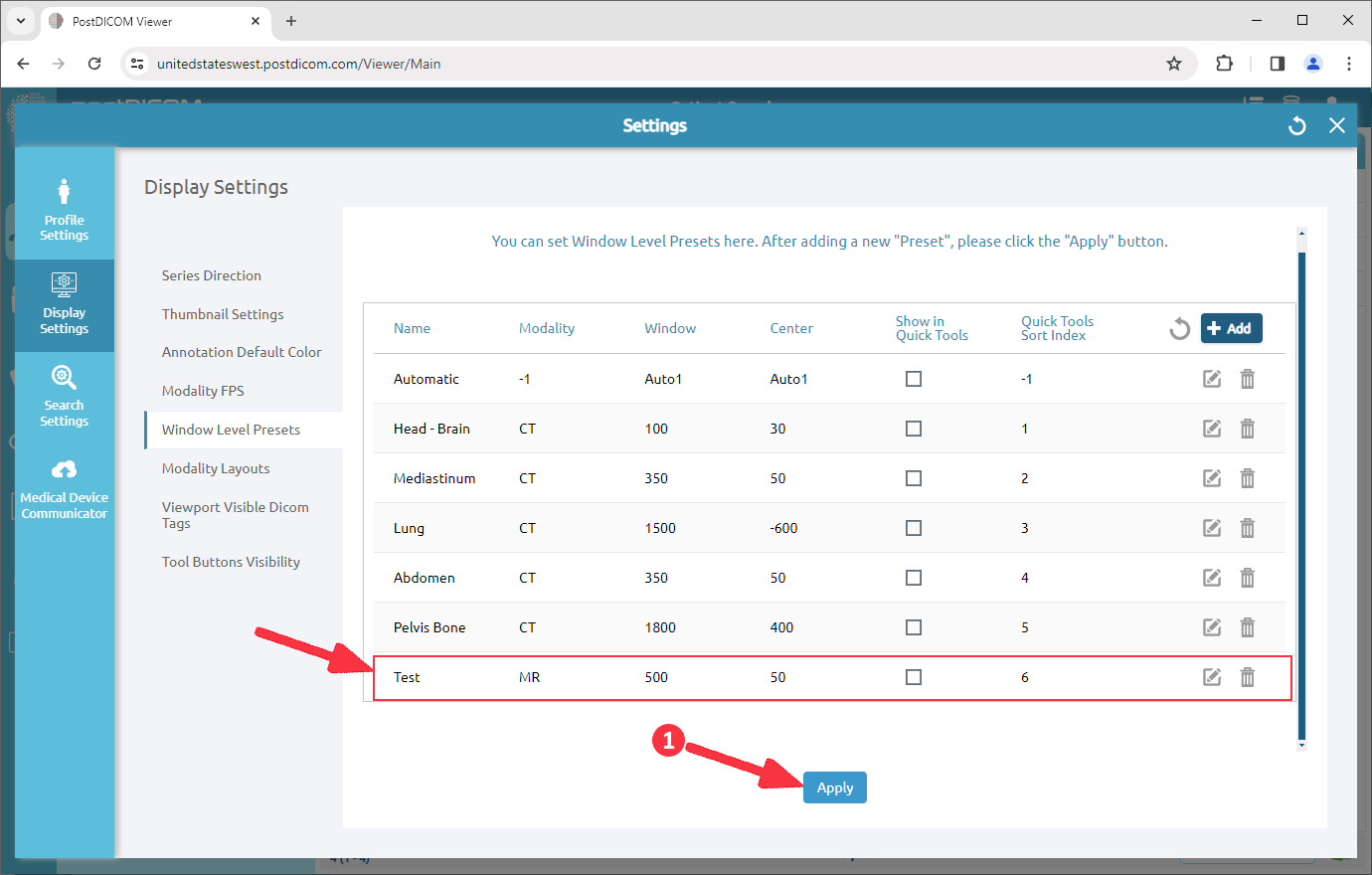
Task: Click the refresh icon beside the Add button
Action: pos(1179,328)
